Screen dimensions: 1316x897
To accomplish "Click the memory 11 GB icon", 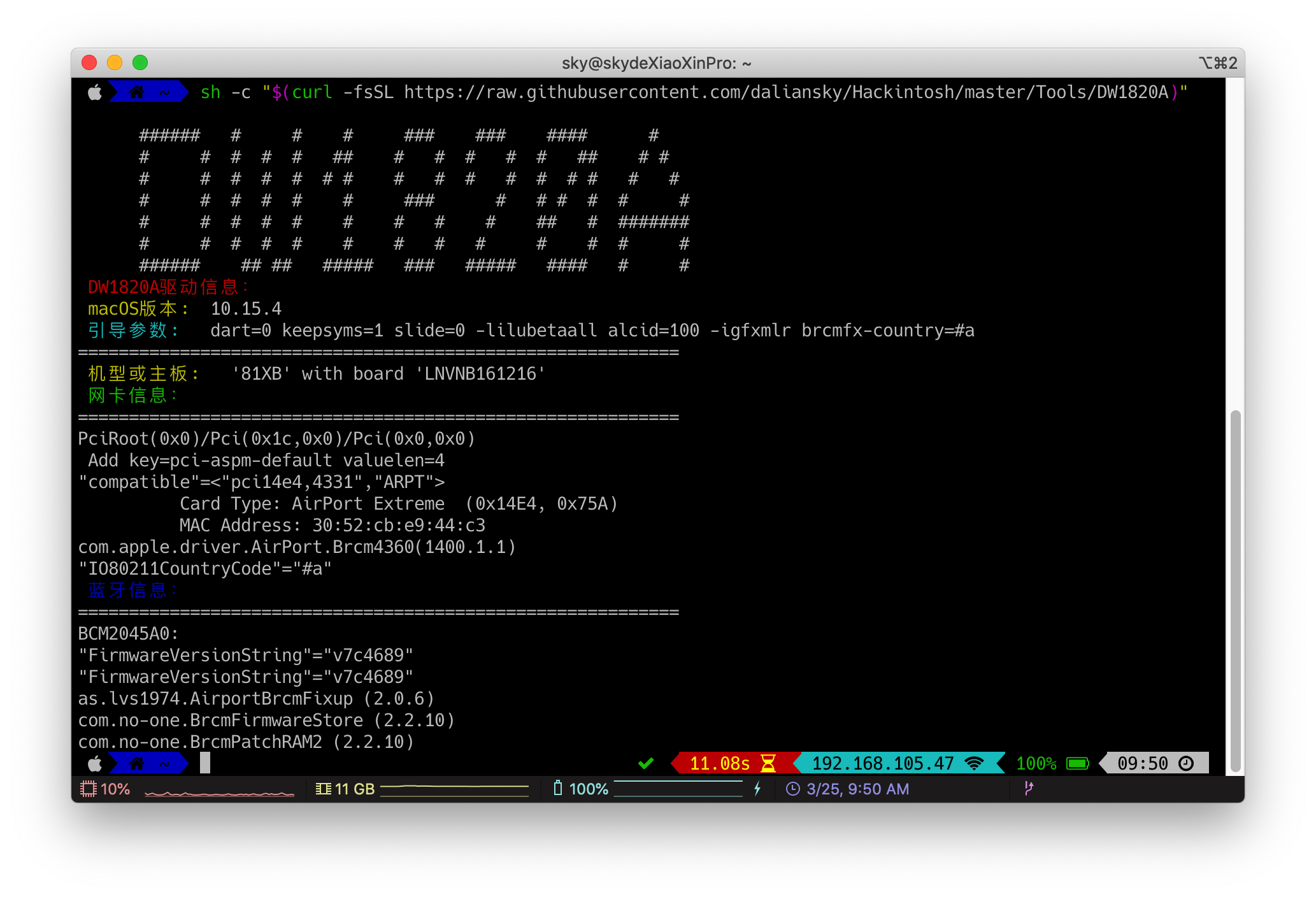I will [x=323, y=789].
